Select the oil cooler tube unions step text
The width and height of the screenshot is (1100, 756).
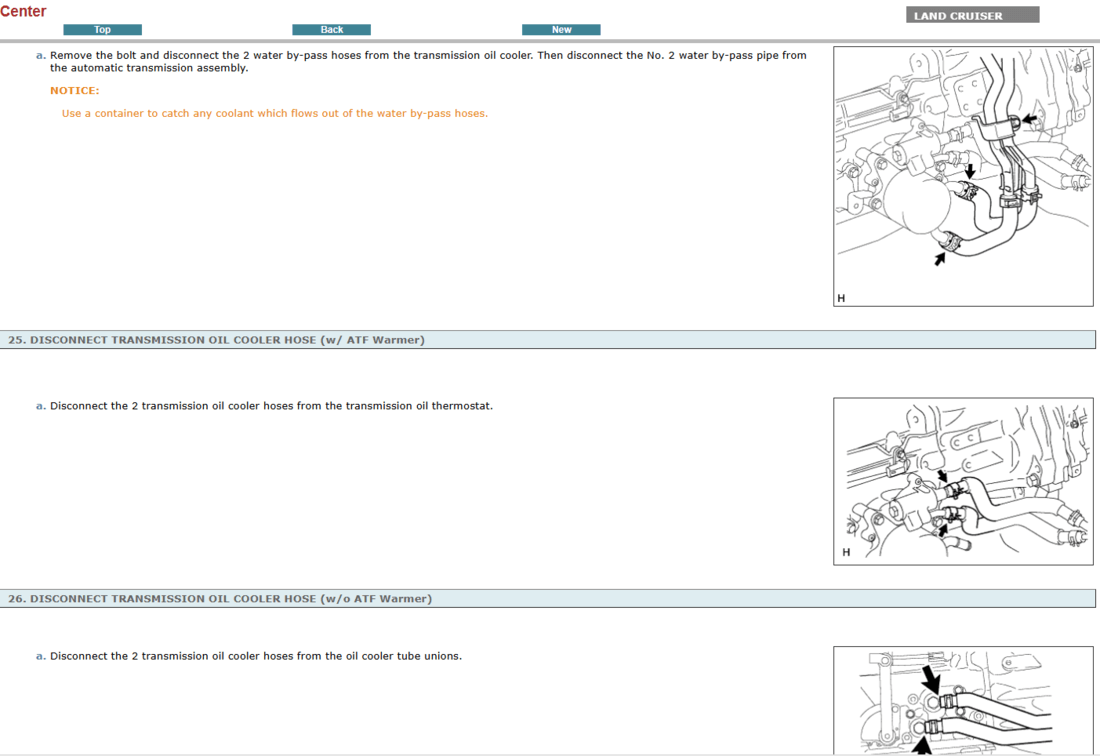pyautogui.click(x=255, y=656)
